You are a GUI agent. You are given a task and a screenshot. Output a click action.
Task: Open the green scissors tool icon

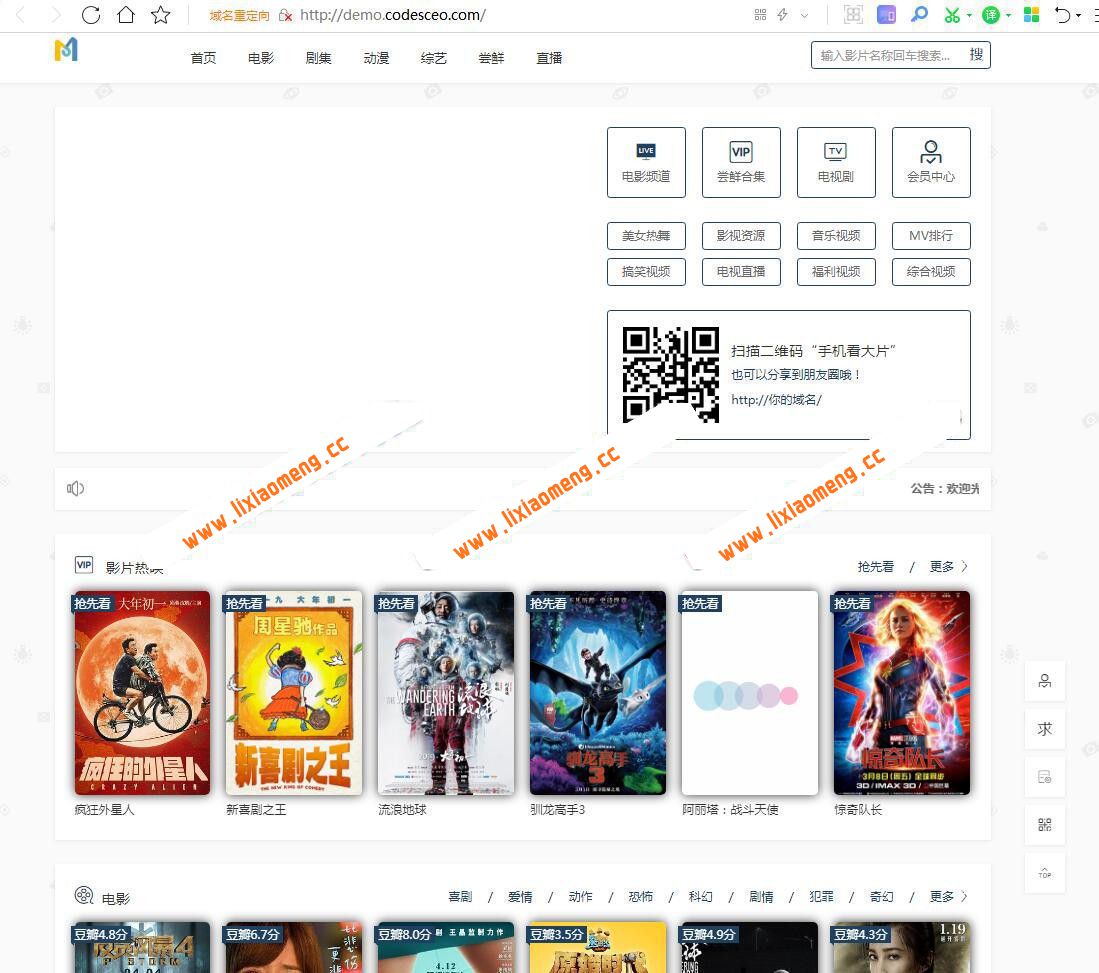pyautogui.click(x=952, y=15)
